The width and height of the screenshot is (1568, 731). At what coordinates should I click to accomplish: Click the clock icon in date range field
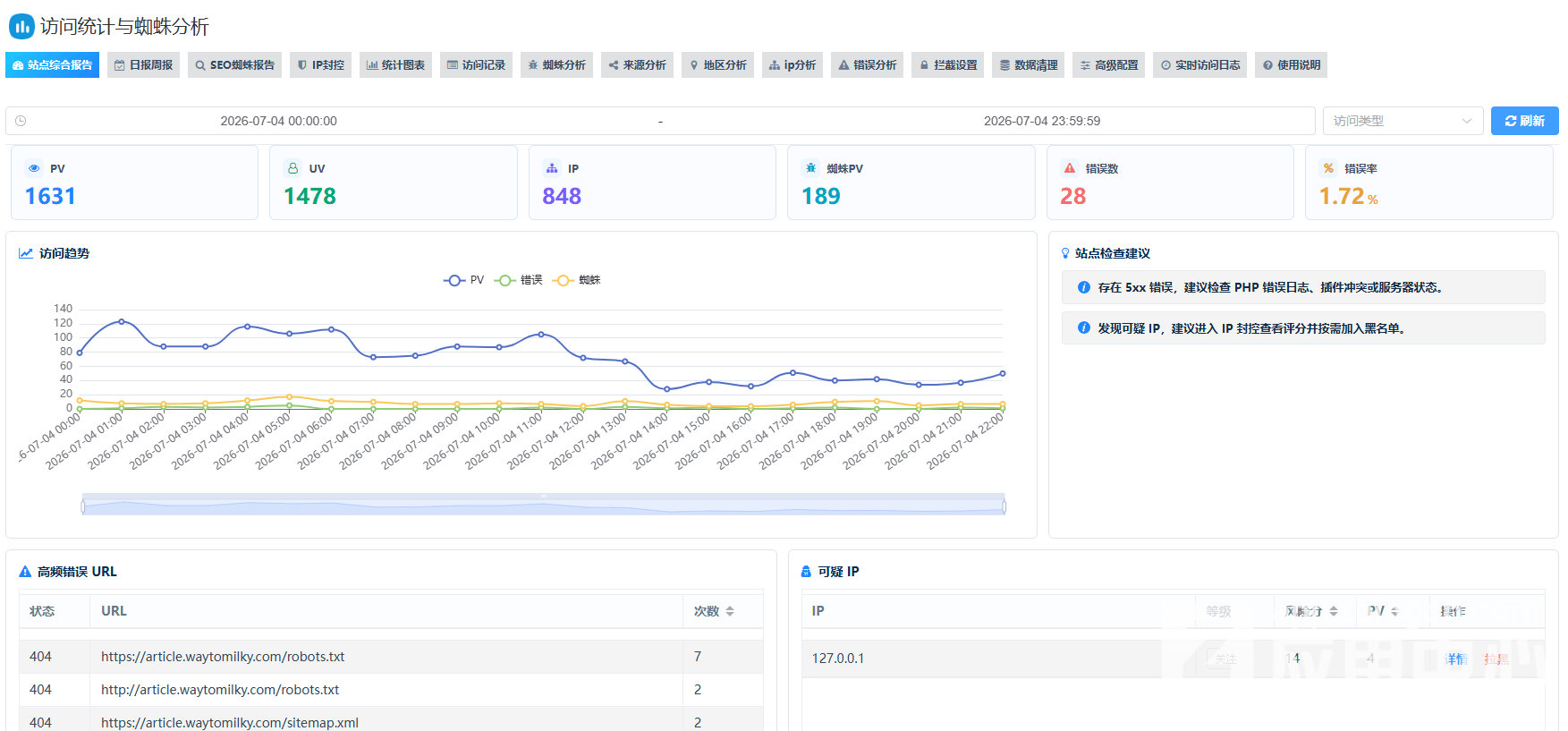coord(21,121)
